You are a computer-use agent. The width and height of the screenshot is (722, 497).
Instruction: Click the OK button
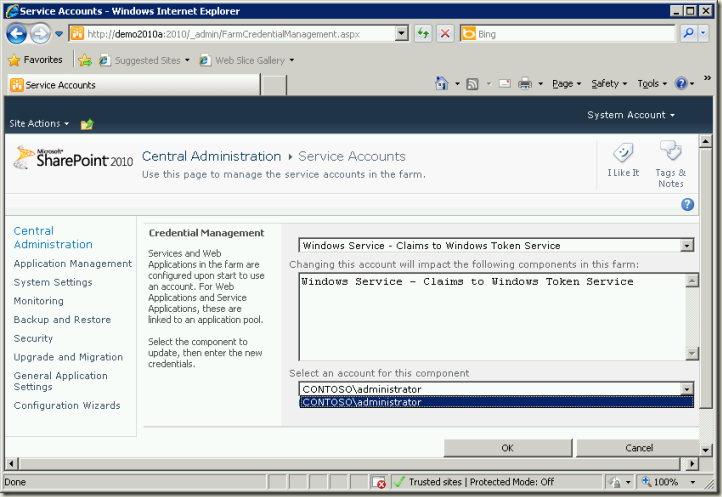[x=507, y=448]
